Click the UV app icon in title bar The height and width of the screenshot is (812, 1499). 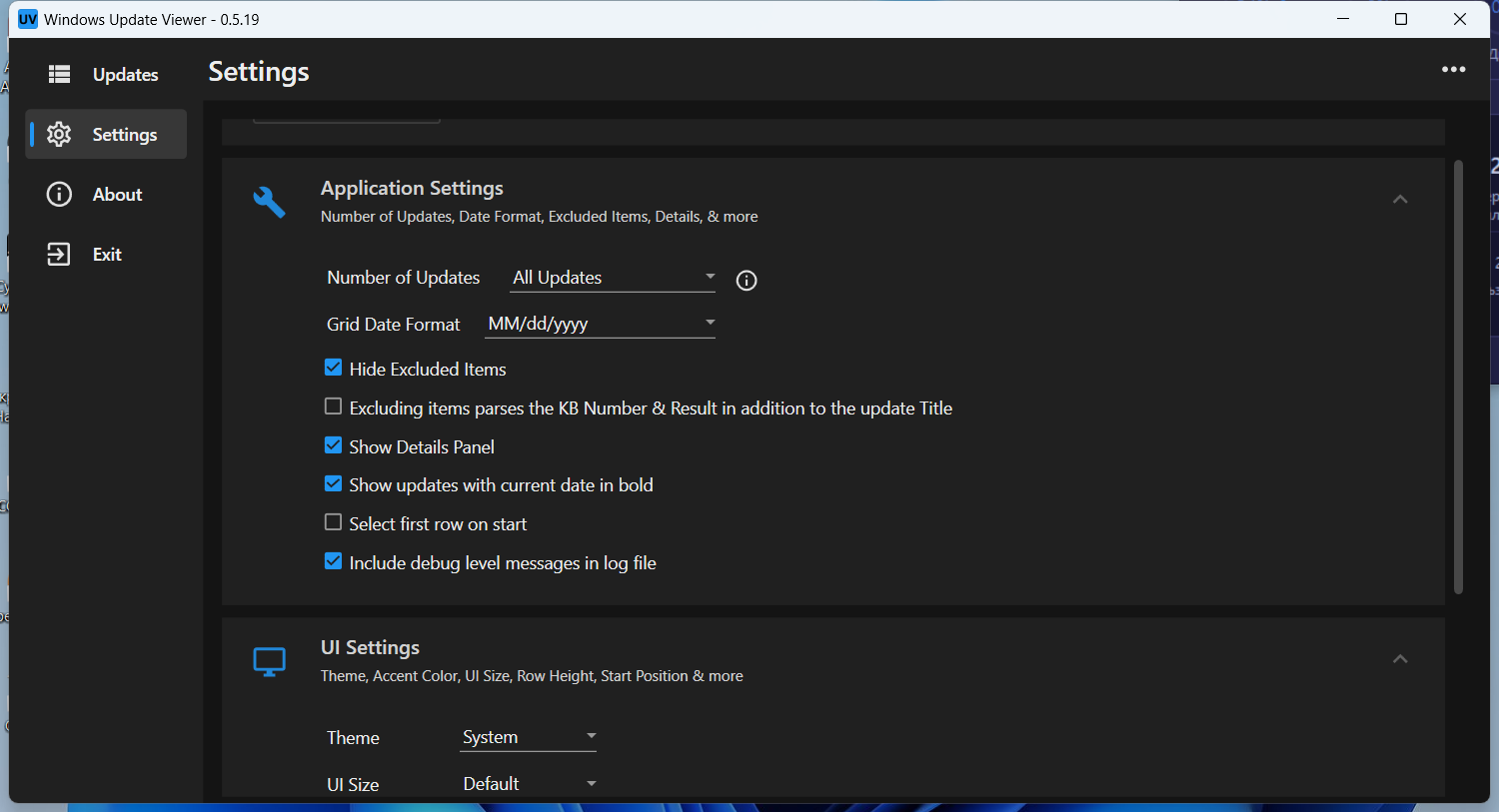pos(28,19)
